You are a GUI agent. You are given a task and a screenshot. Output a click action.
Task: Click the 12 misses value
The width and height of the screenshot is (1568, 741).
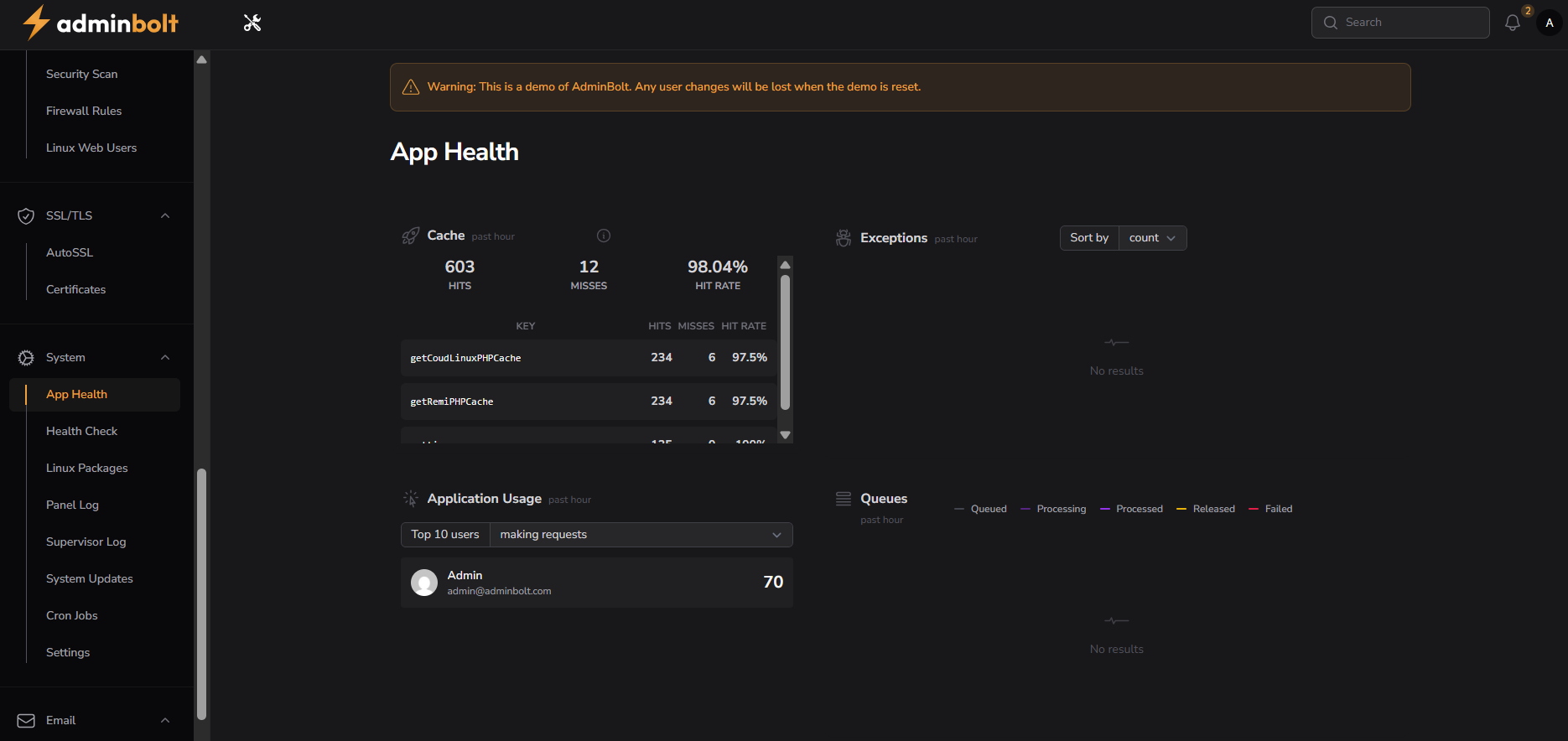[589, 267]
